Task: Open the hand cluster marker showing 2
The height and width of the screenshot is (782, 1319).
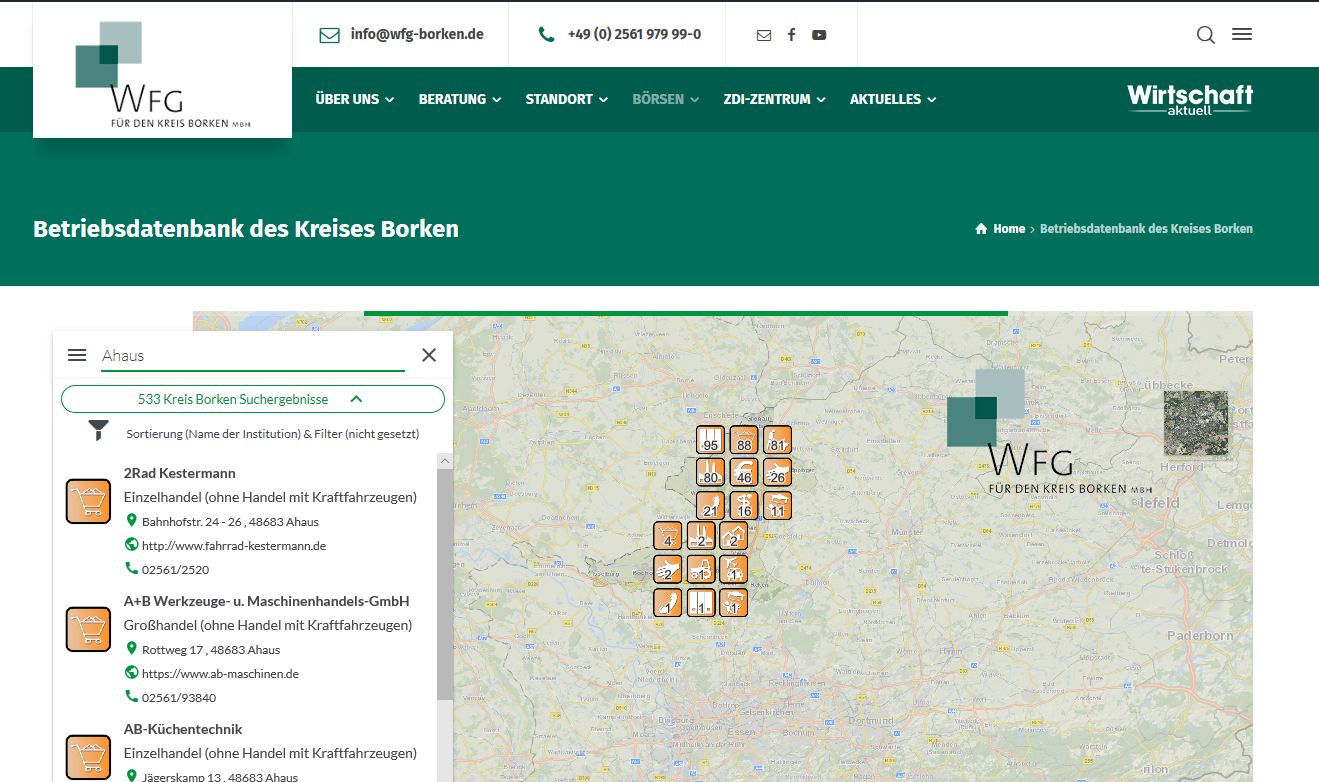Action: click(x=668, y=569)
